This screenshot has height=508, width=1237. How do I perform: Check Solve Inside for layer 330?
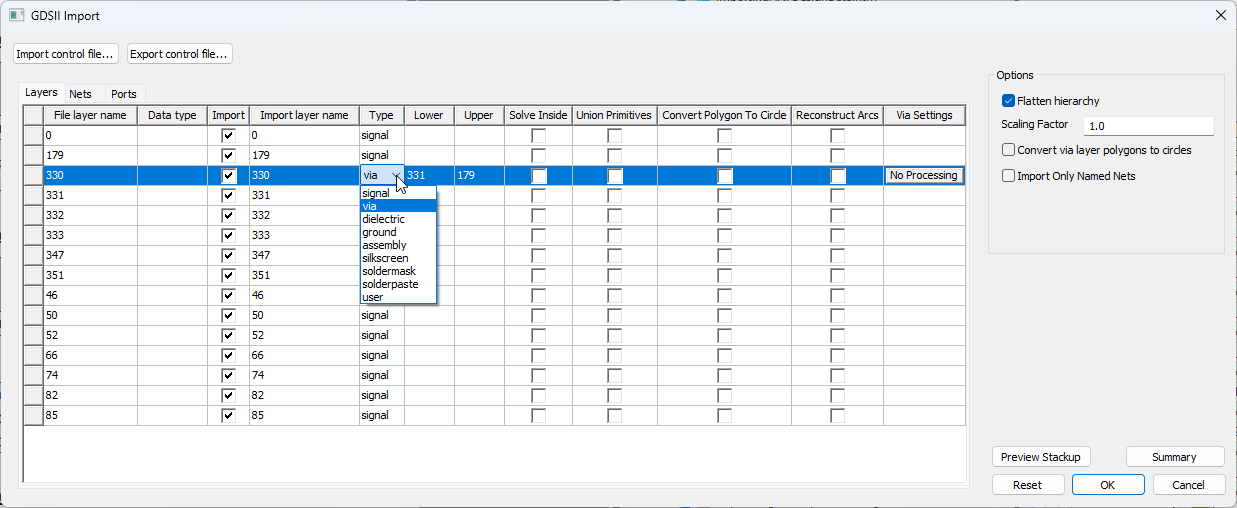click(538, 176)
